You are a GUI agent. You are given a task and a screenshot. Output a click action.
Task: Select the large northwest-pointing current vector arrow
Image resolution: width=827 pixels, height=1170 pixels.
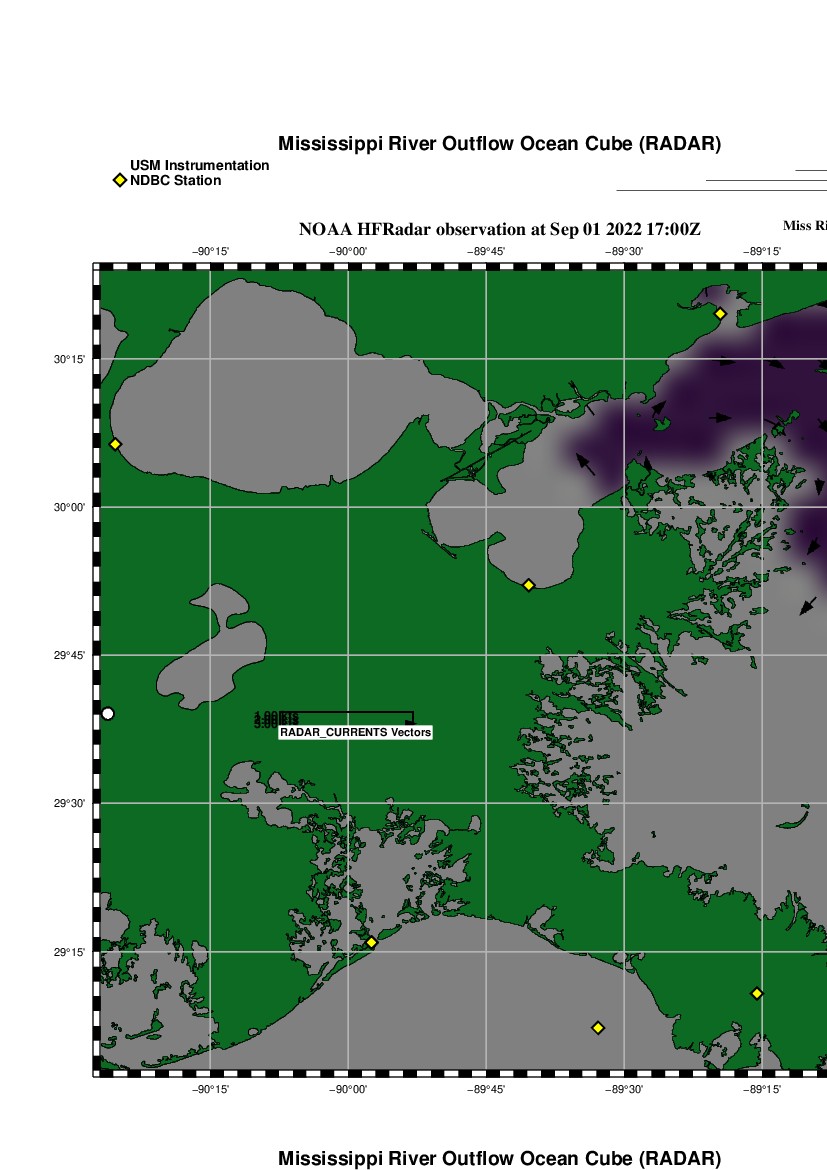(585, 463)
